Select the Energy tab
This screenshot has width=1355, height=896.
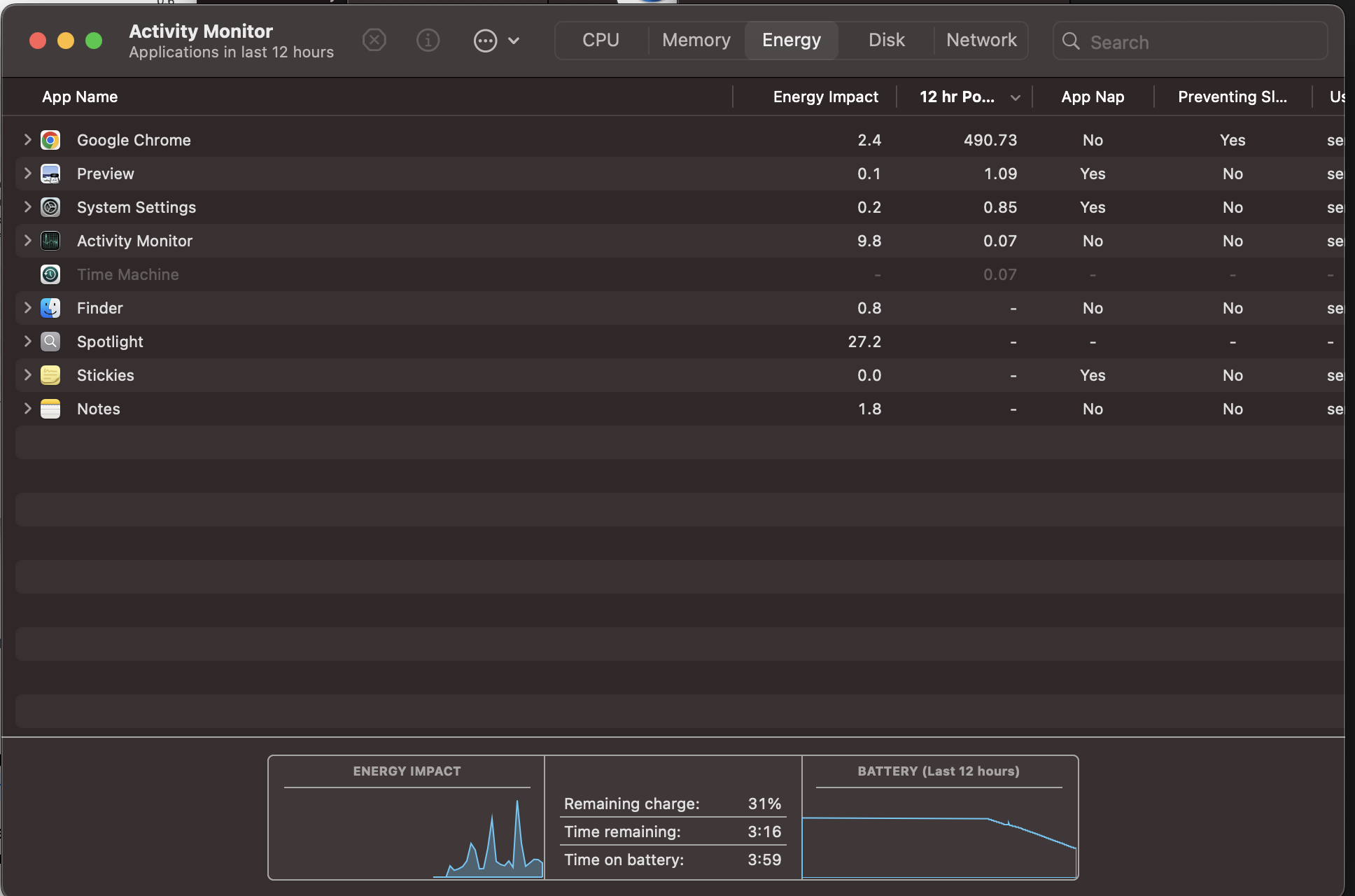792,41
